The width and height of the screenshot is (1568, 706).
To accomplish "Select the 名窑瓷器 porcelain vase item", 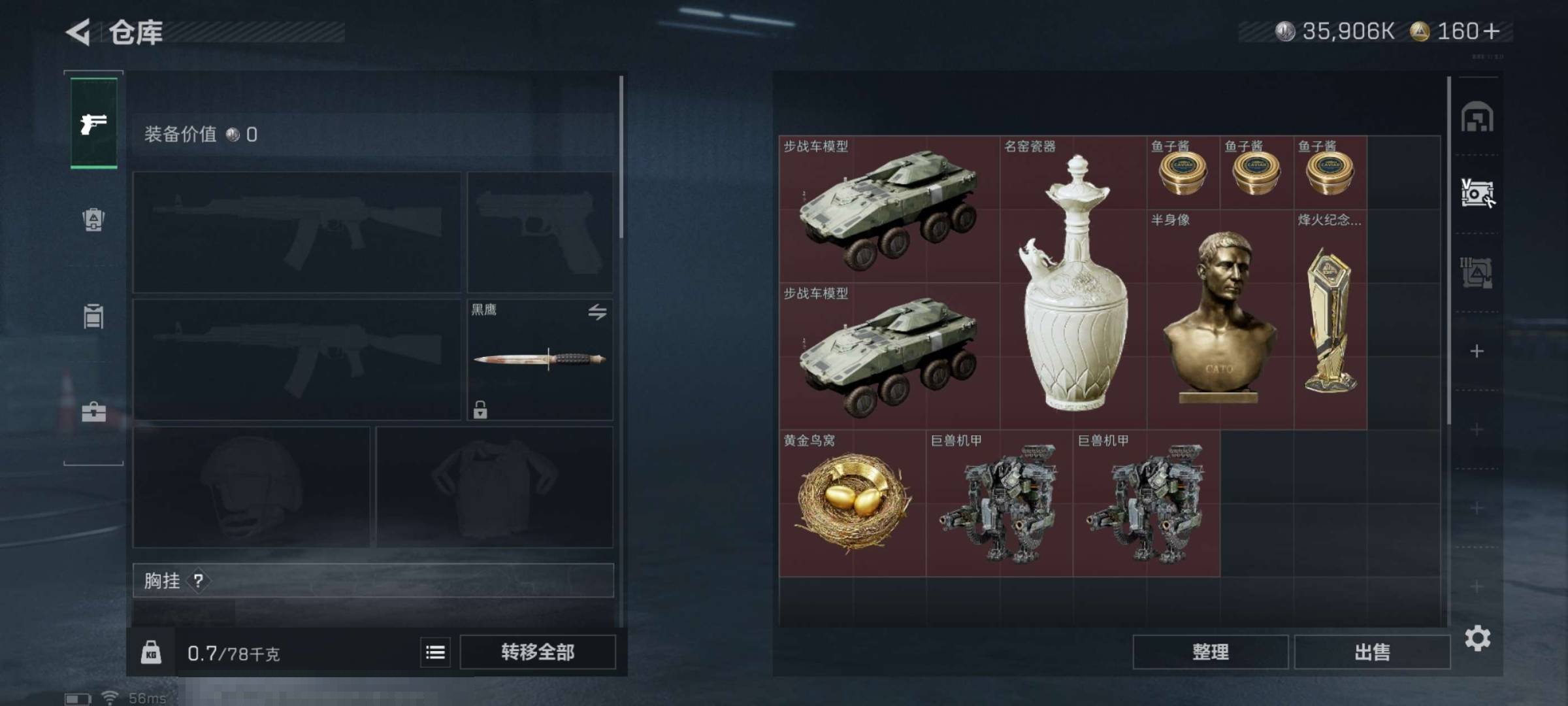I will pyautogui.click(x=1073, y=282).
